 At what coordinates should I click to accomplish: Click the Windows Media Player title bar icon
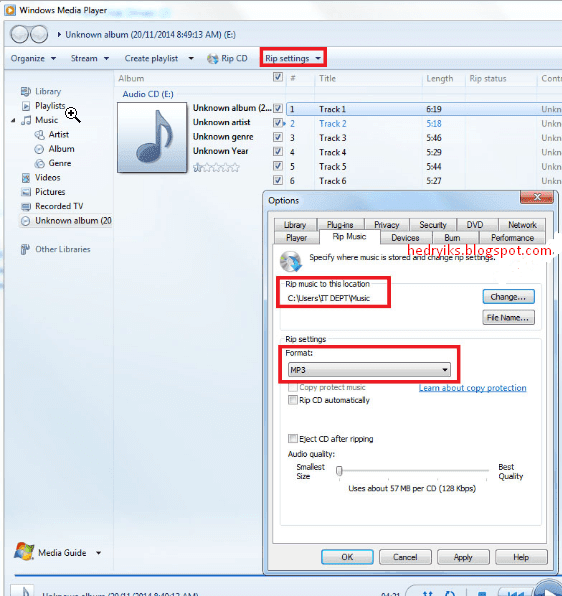[10, 10]
